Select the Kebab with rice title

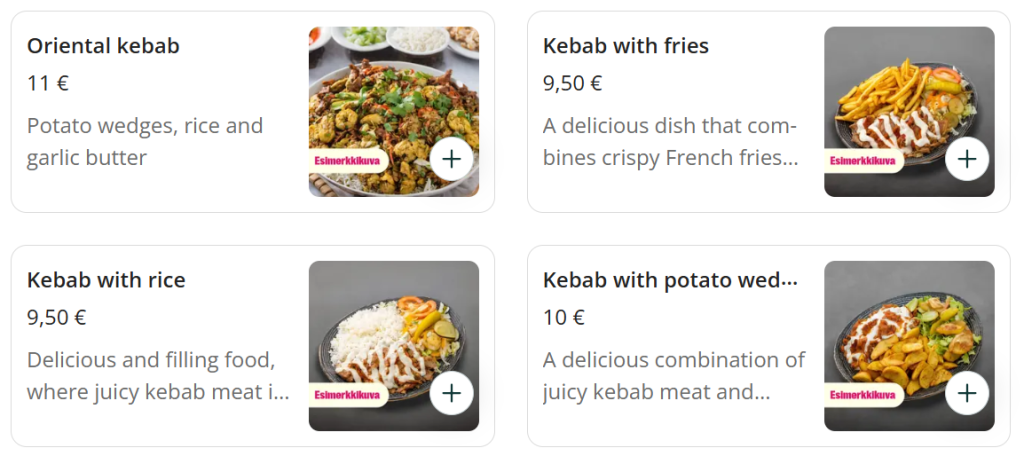[106, 280]
